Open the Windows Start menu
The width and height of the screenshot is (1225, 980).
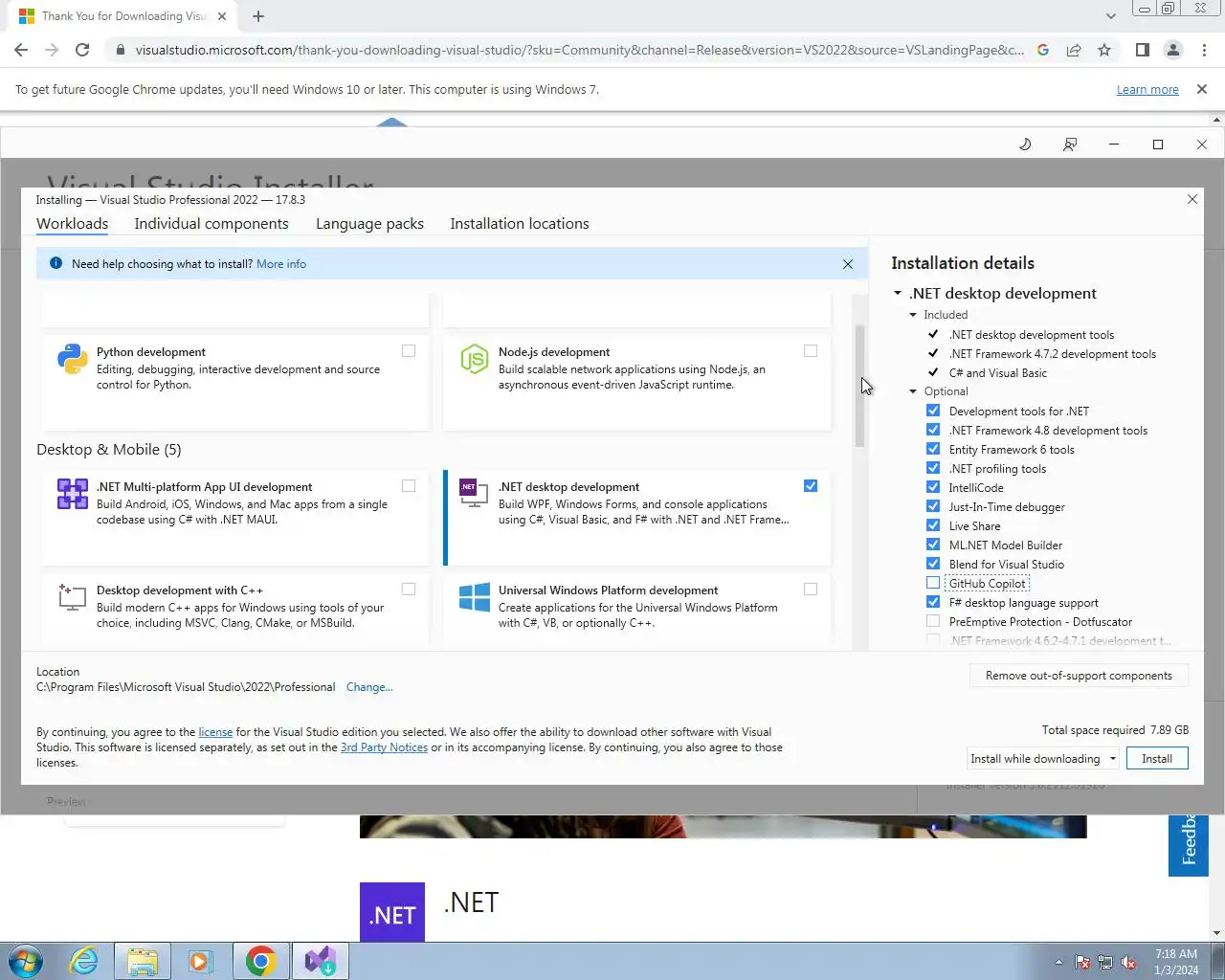pyautogui.click(x=26, y=961)
